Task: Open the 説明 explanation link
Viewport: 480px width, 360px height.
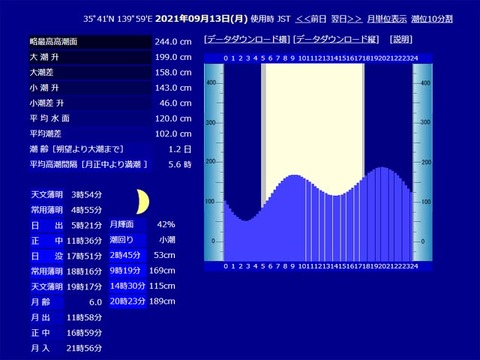Action: tap(401, 39)
